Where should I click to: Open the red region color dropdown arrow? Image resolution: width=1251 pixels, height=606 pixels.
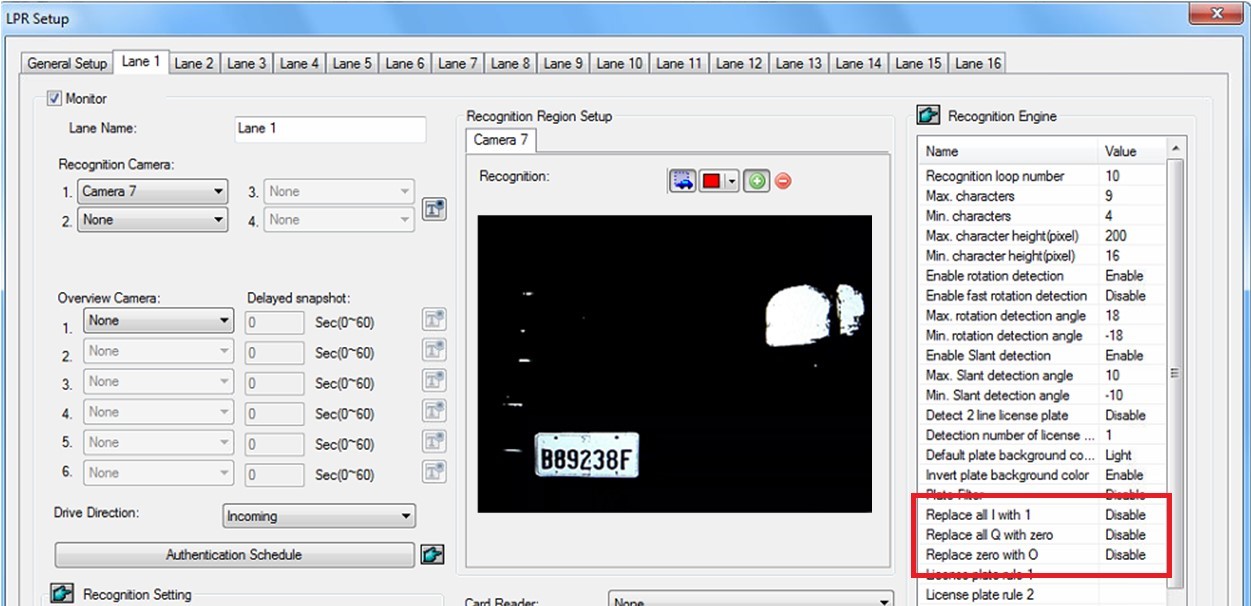coord(732,181)
